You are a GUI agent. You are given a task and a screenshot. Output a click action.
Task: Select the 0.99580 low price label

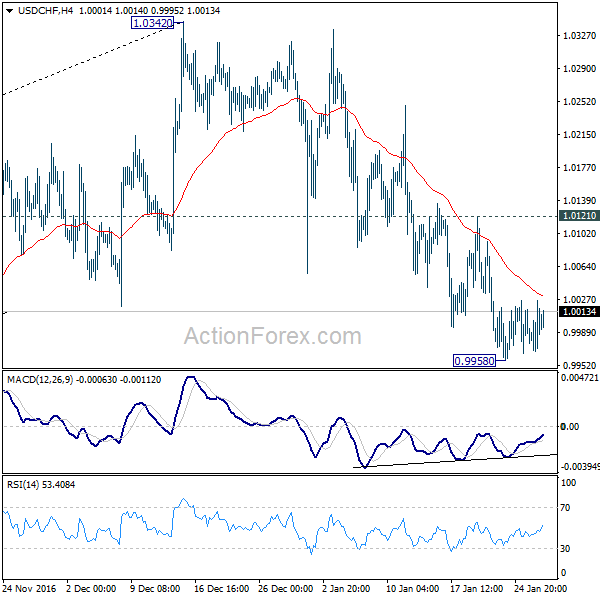tap(474, 360)
